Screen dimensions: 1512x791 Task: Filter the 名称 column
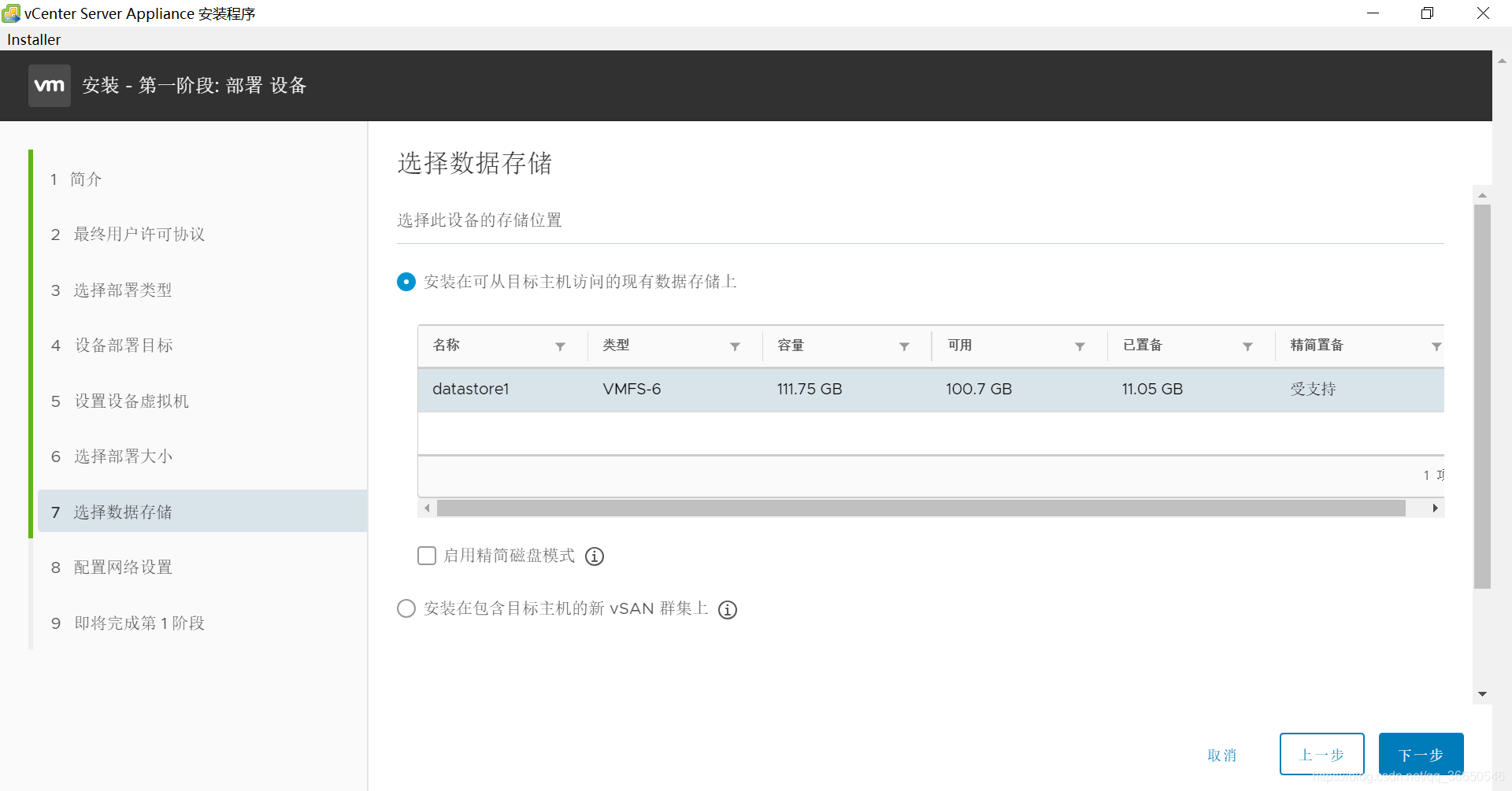click(x=560, y=346)
